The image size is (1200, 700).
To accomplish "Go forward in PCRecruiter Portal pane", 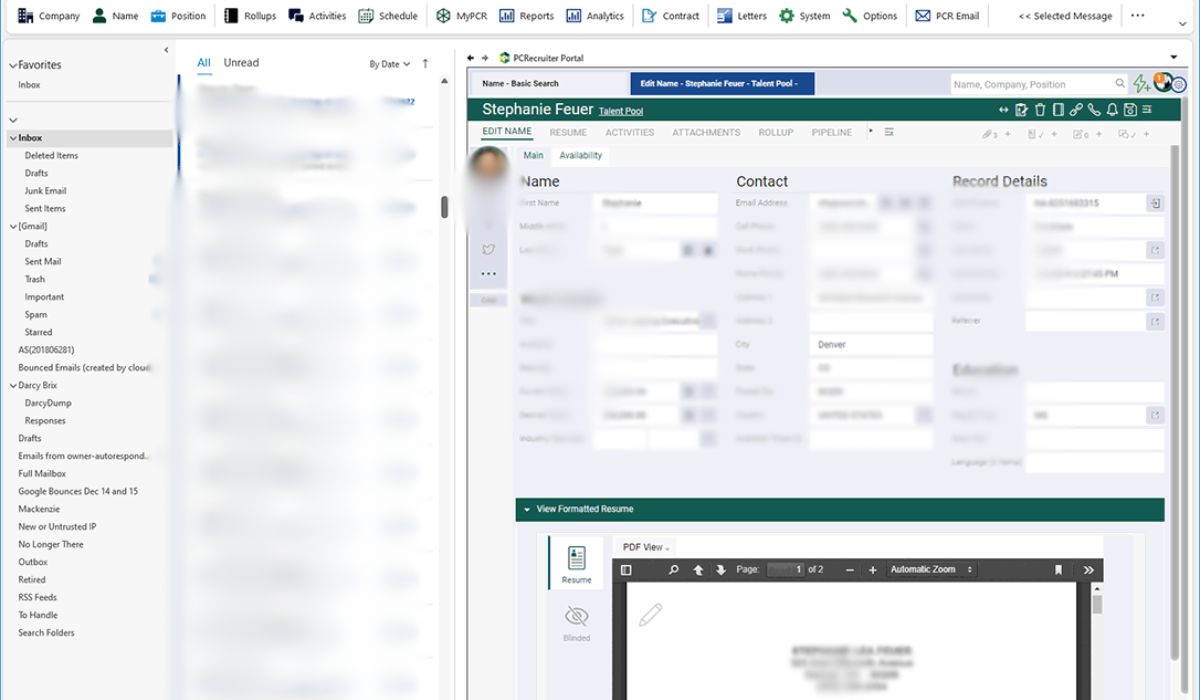I will point(486,58).
